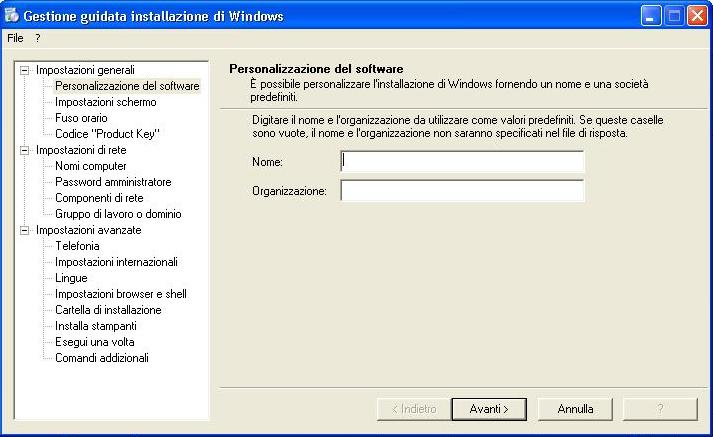This screenshot has width=713, height=437.
Task: Click the disabled maximize window button
Action: (674, 16)
